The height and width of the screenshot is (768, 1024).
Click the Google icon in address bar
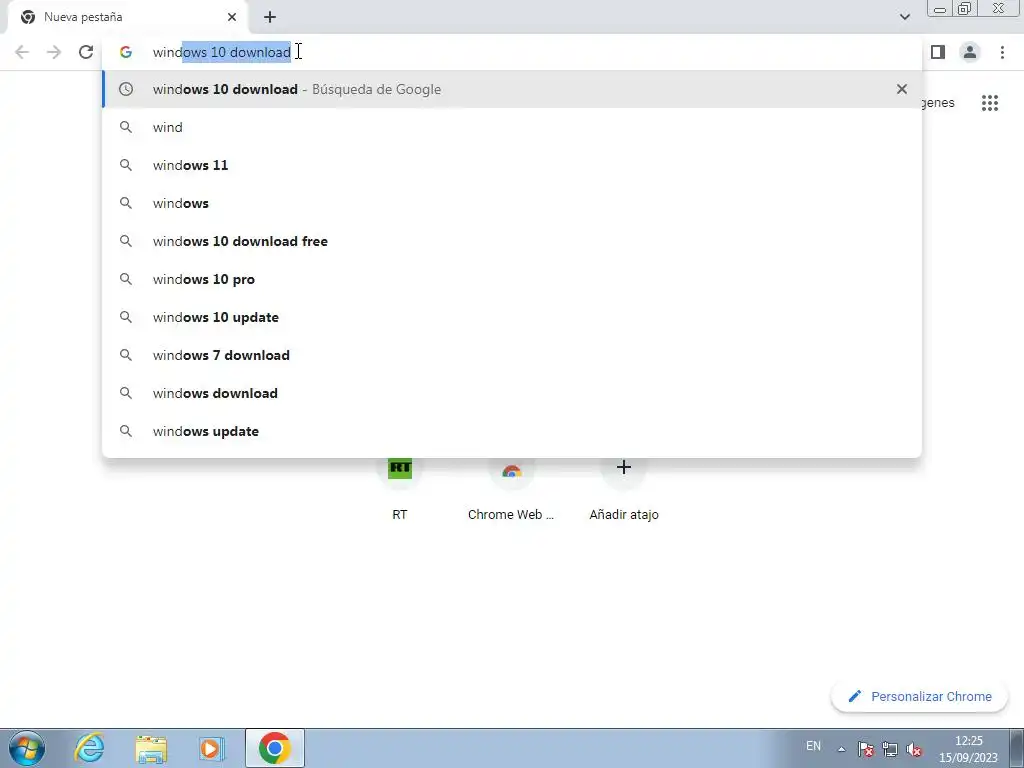point(126,52)
